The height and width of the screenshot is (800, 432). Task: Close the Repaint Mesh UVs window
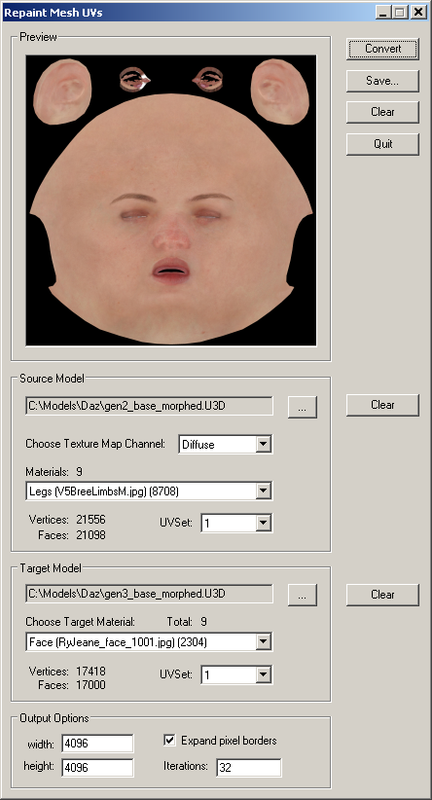point(418,12)
